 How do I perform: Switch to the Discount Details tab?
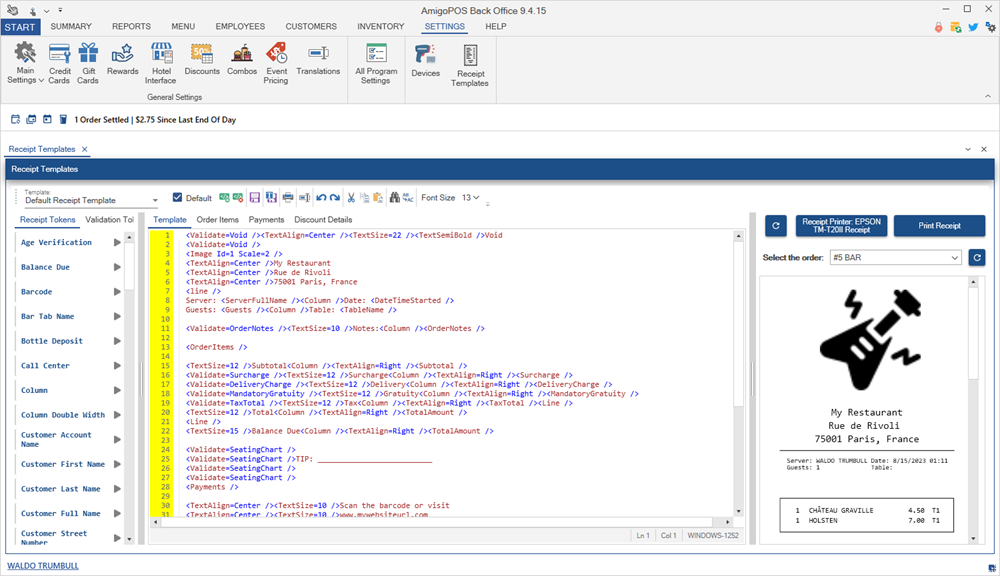(x=323, y=219)
